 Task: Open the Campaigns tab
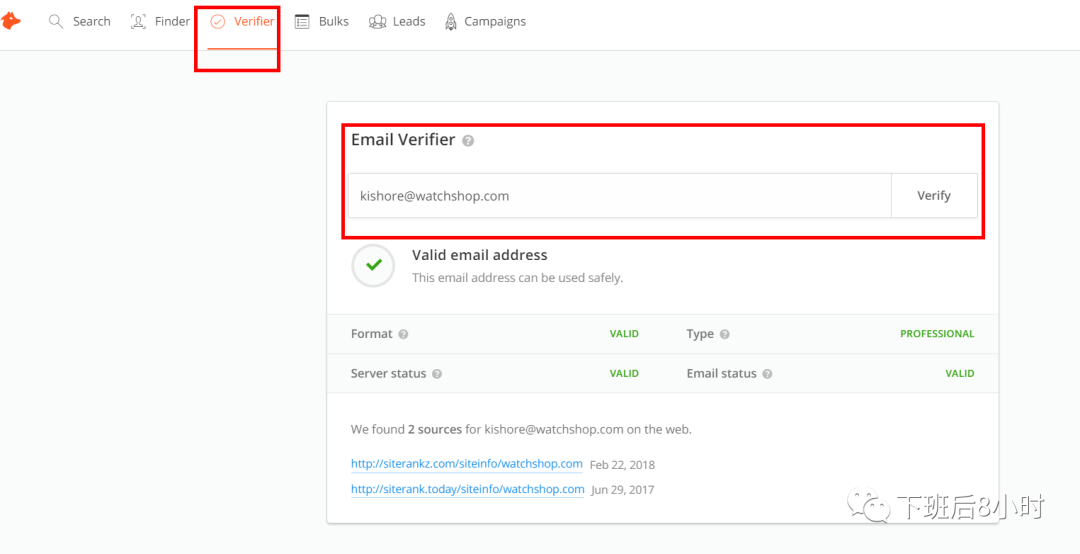coord(494,21)
